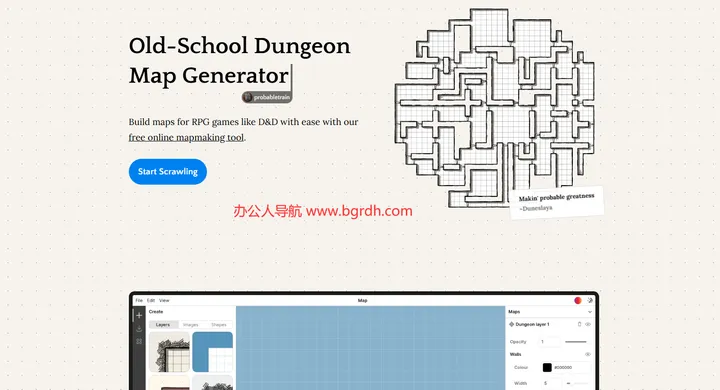Select the blue water layer thumbnail
720x390 pixels.
pos(213,352)
